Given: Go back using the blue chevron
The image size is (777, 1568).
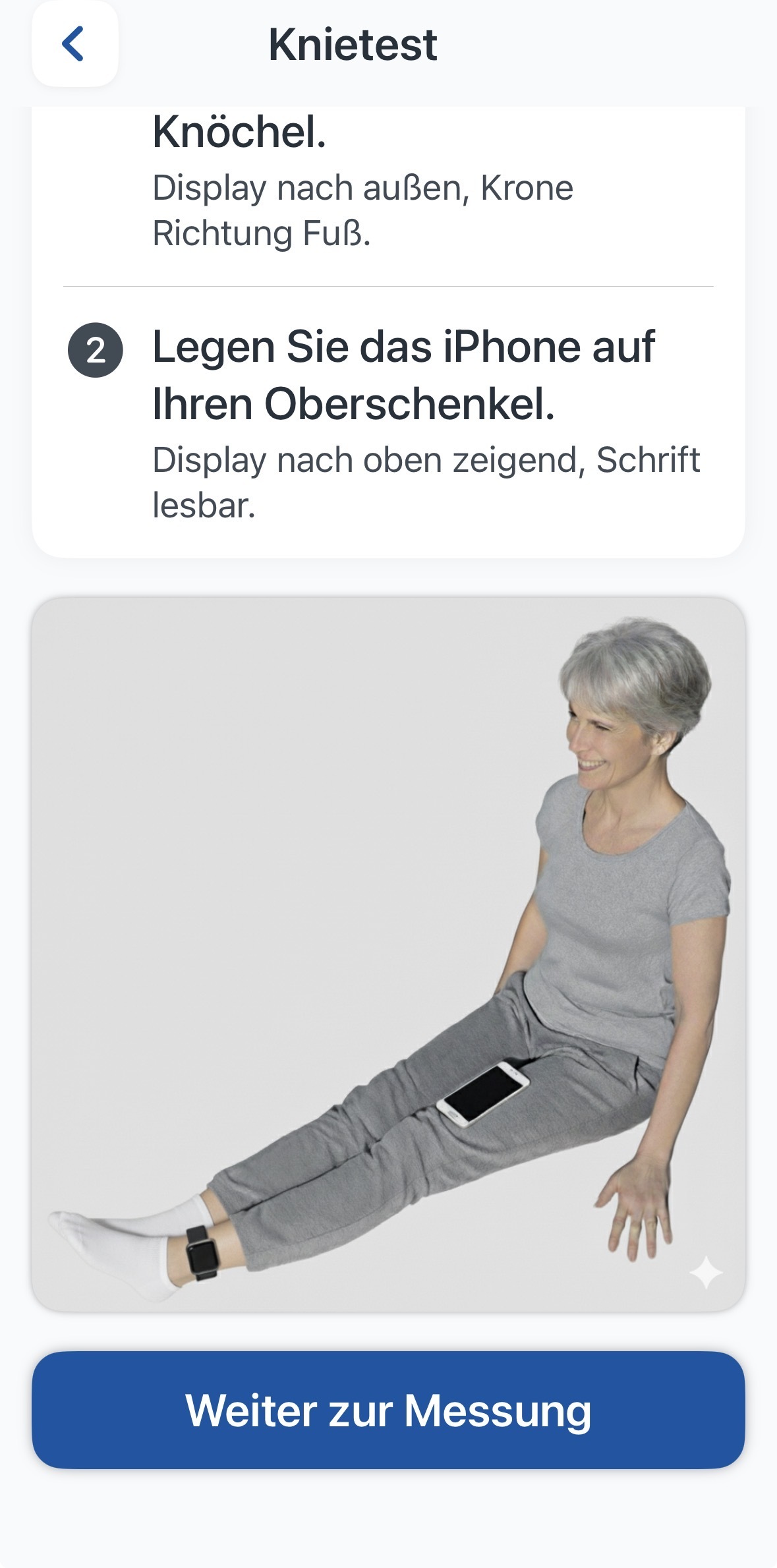Looking at the screenshot, I should 74,44.
